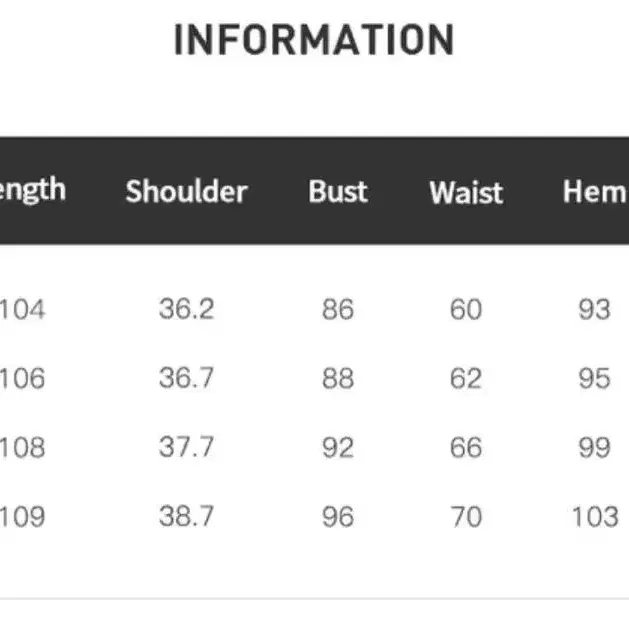The height and width of the screenshot is (629, 629).
Task: Click shoulder measurement 38.7
Action: click(186, 516)
